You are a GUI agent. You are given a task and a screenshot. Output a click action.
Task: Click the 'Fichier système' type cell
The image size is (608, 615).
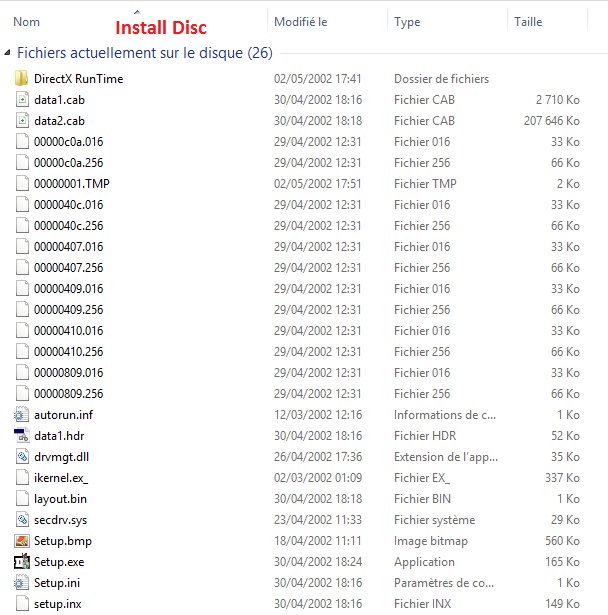click(x=435, y=520)
